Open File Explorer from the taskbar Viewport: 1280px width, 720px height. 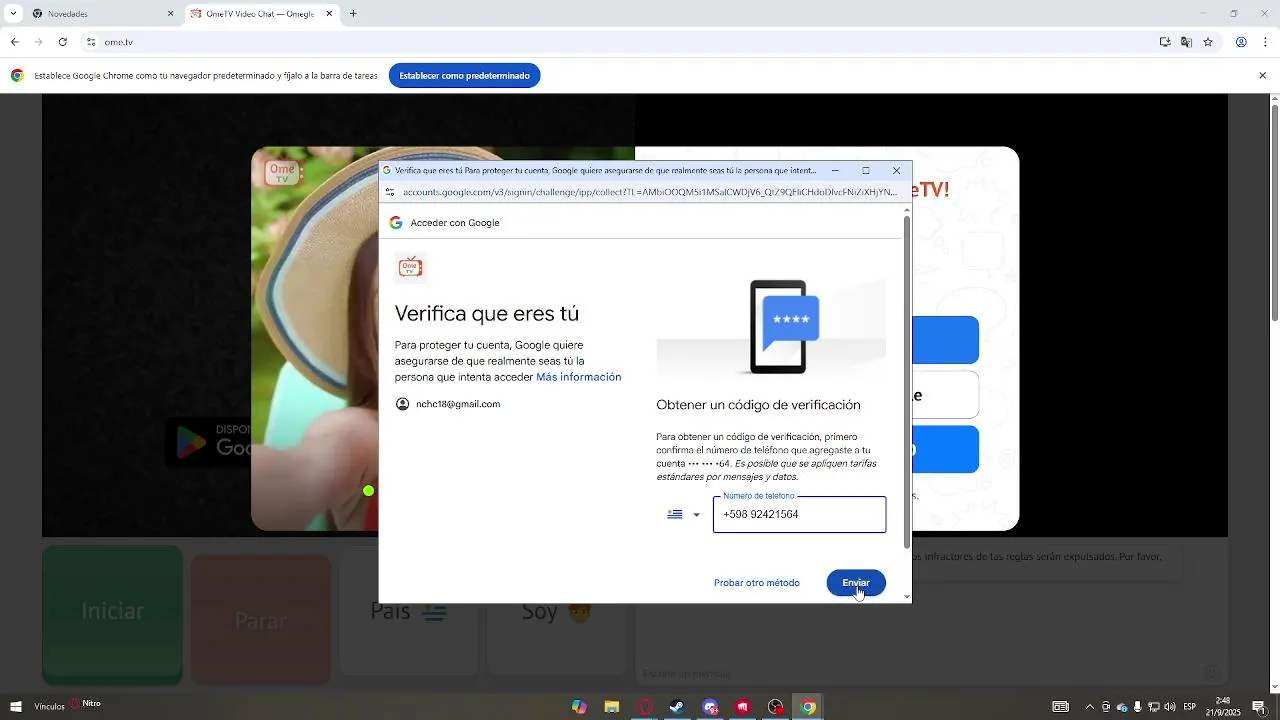tap(612, 707)
